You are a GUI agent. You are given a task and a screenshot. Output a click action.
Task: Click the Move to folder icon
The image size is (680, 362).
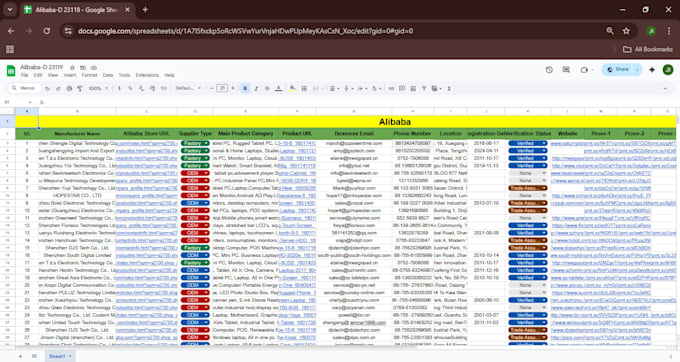(x=83, y=68)
